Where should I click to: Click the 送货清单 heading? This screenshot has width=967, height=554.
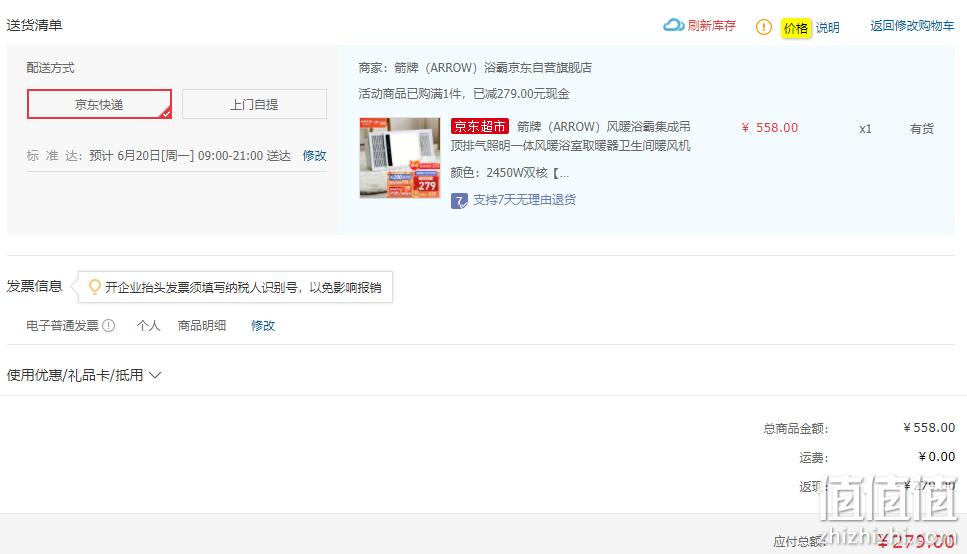35,25
